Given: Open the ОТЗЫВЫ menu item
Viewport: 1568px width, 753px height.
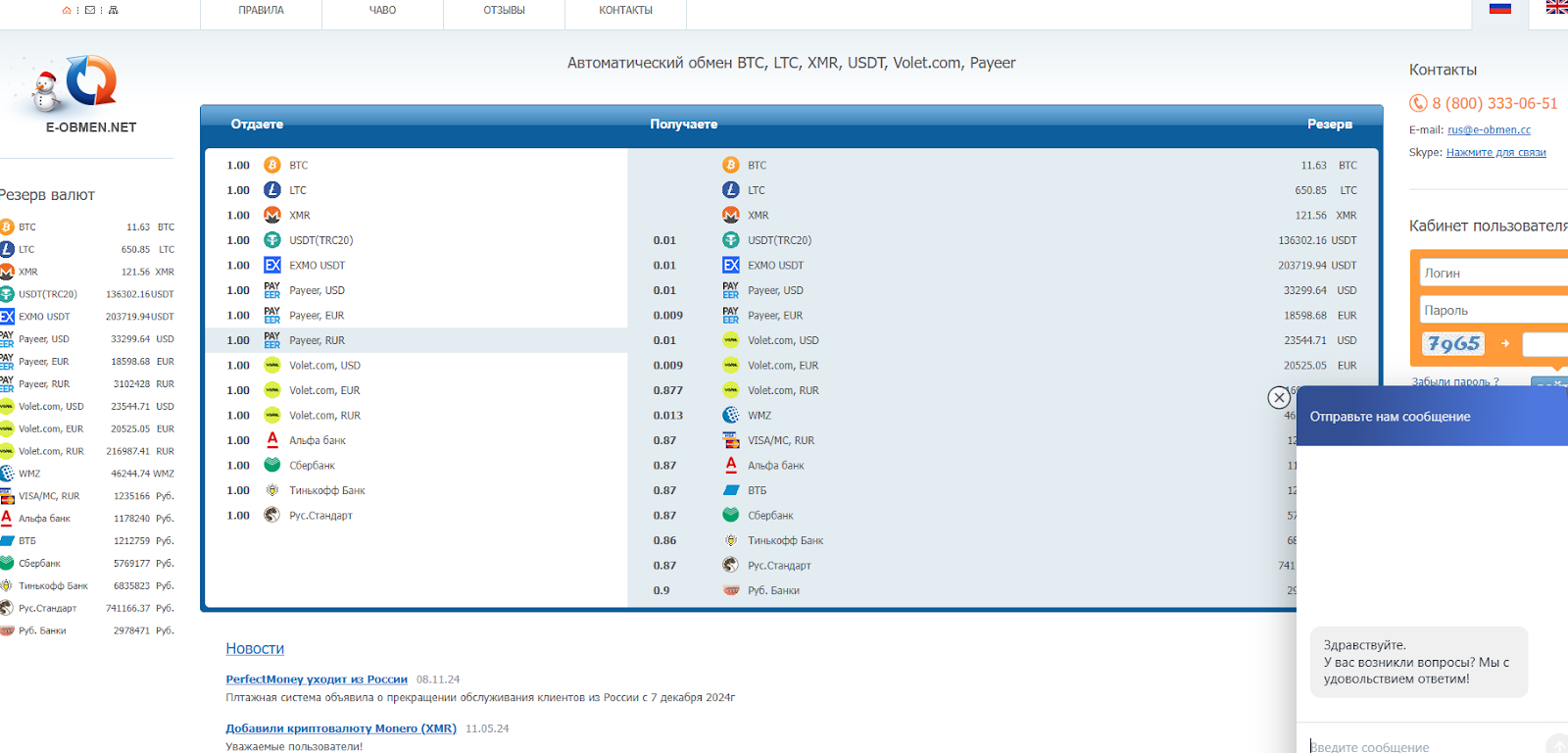Looking at the screenshot, I should (x=504, y=11).
